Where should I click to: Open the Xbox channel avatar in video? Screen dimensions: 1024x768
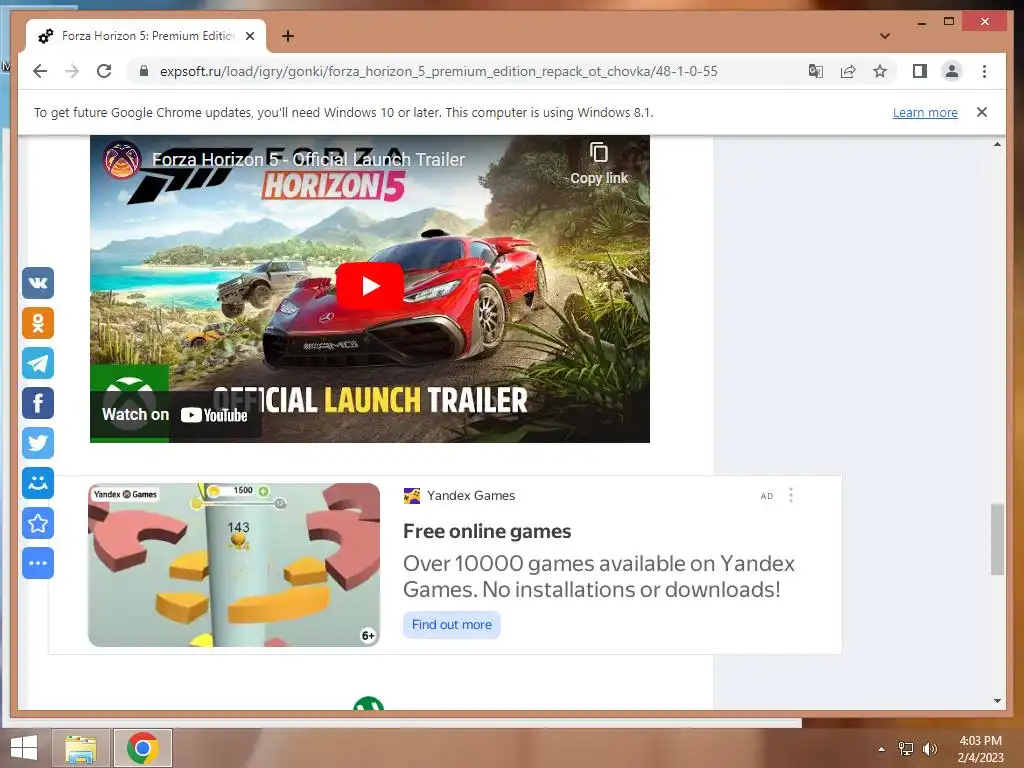pos(122,159)
